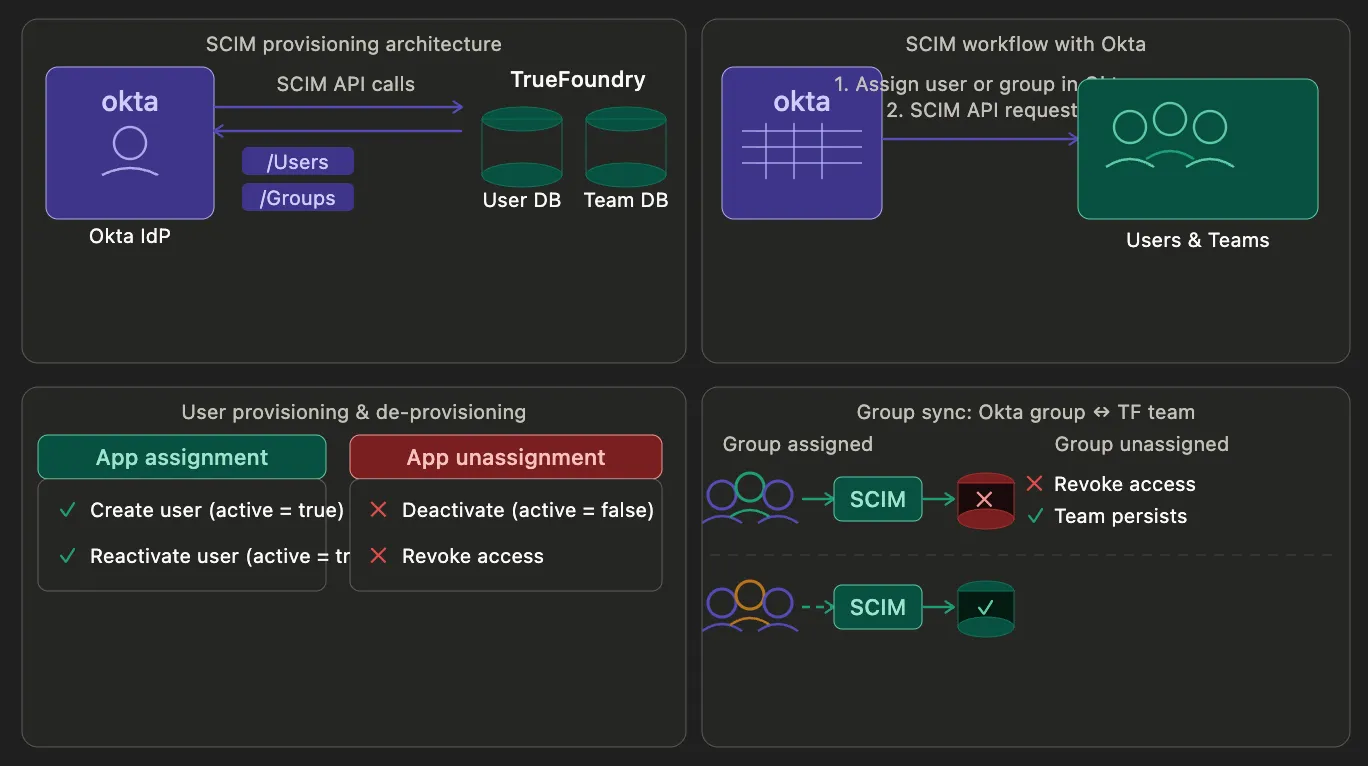Click the SCIM API calls label
Viewport: 1368px width, 766px height.
click(x=346, y=84)
